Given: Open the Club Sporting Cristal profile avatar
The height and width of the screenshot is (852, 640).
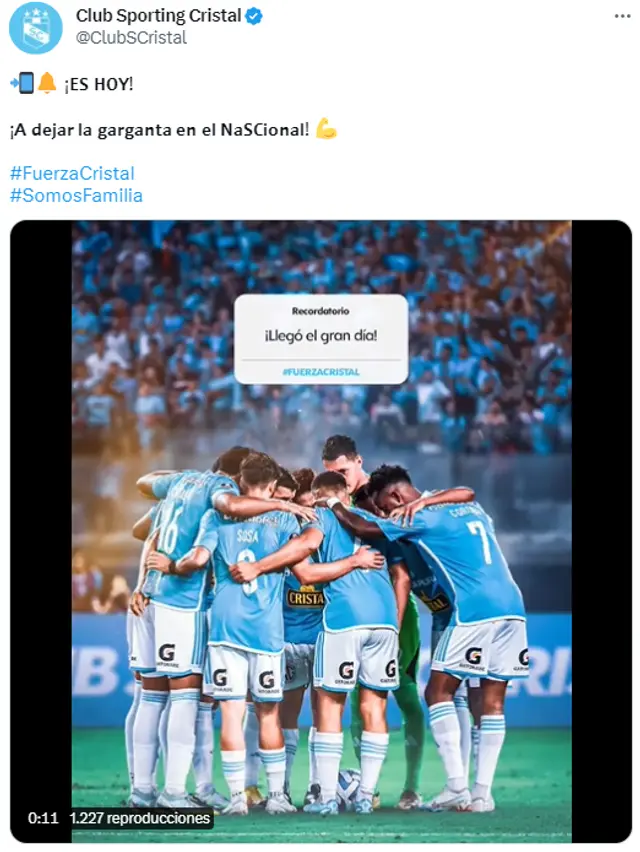Looking at the screenshot, I should point(35,27).
